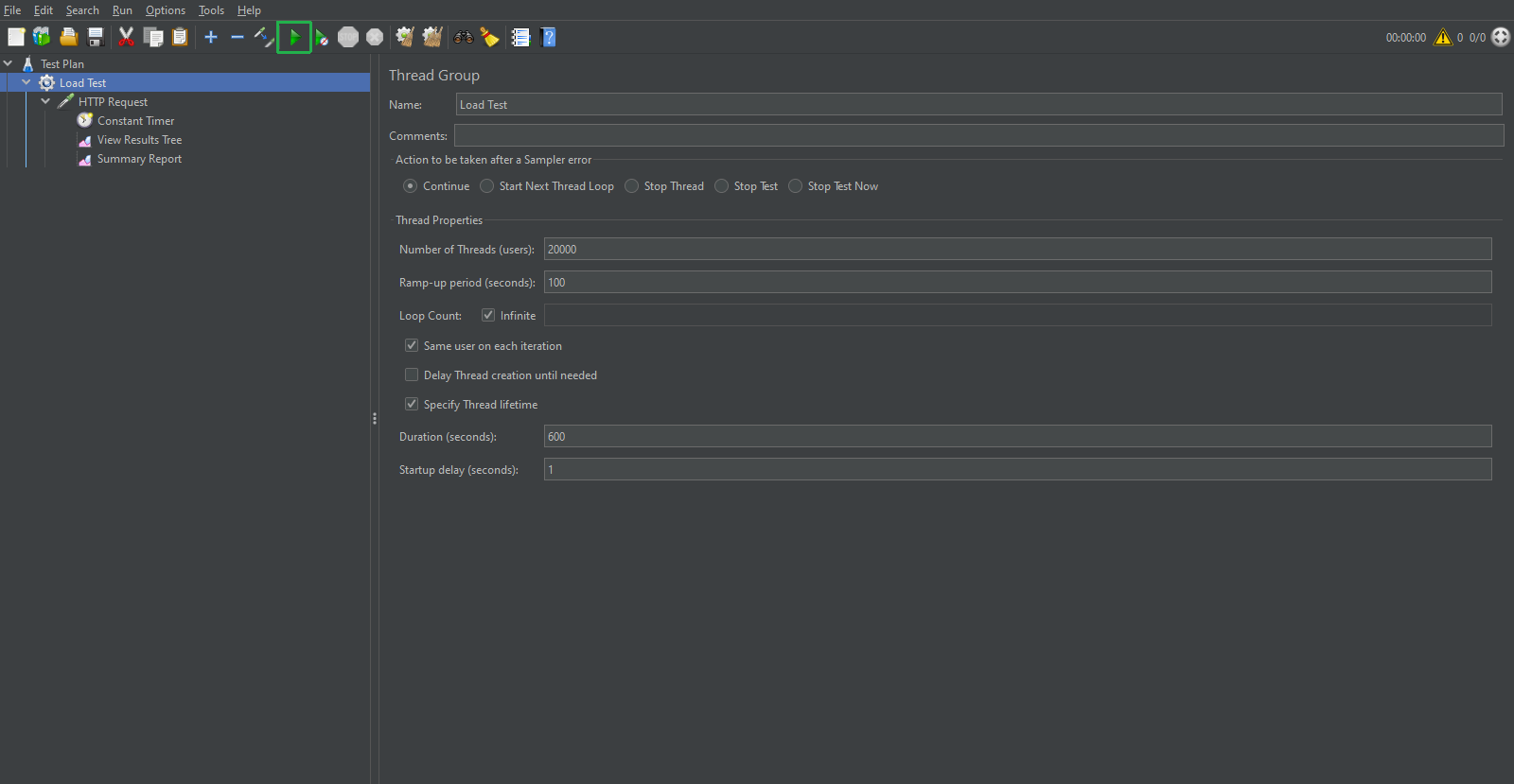Image resolution: width=1514 pixels, height=784 pixels.
Task: Click the split pane divider handle dots
Action: (375, 418)
